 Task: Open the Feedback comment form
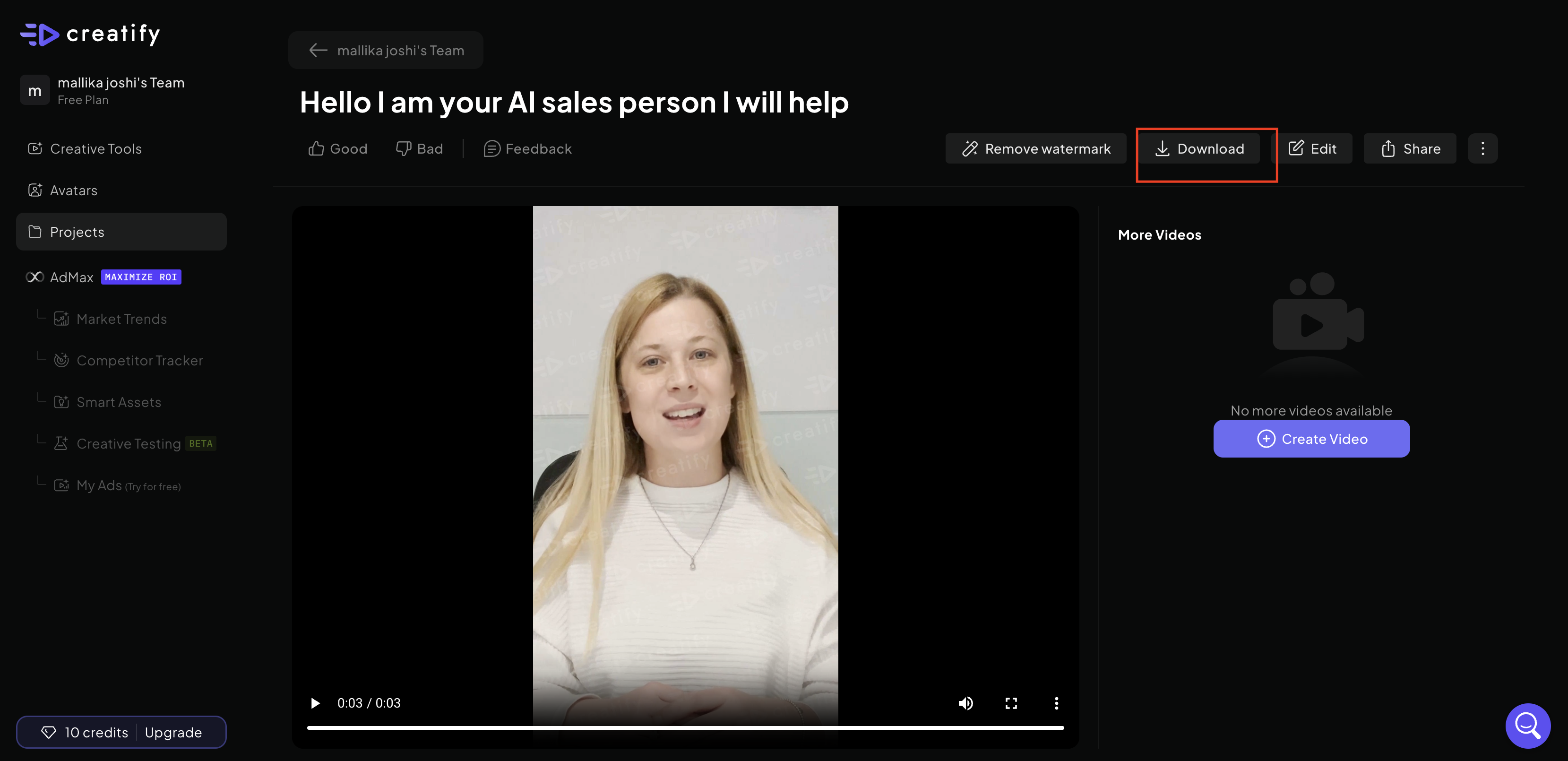(528, 148)
